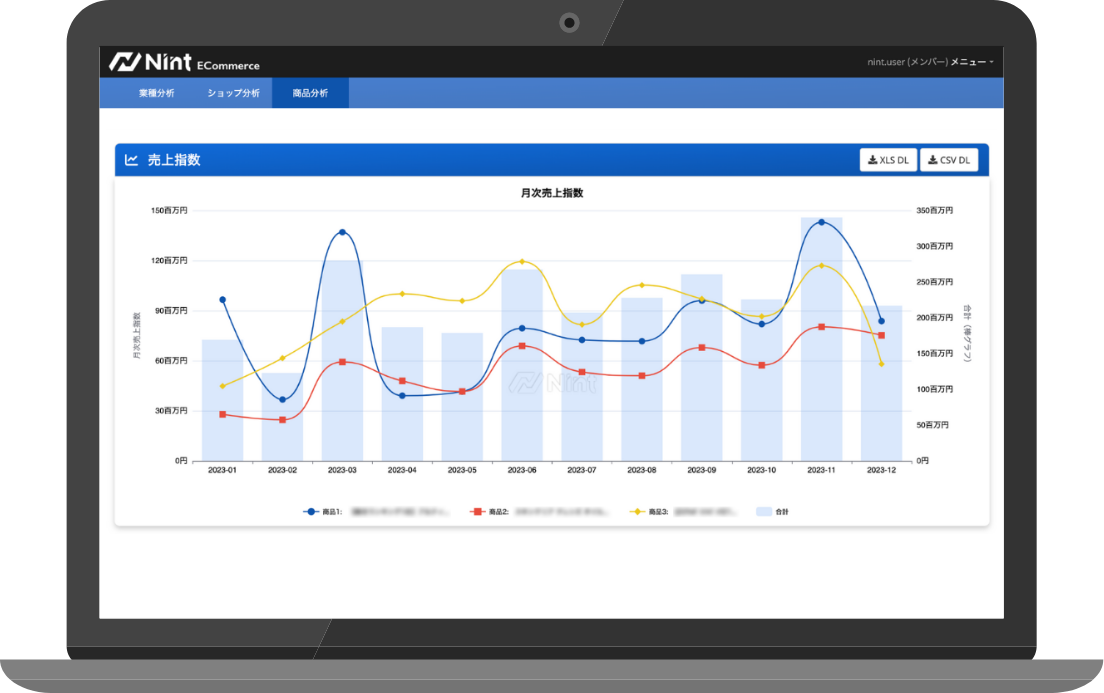The image size is (1104, 693).
Task: Click the blue circle marker for 商品1 legend
Action: (x=311, y=511)
